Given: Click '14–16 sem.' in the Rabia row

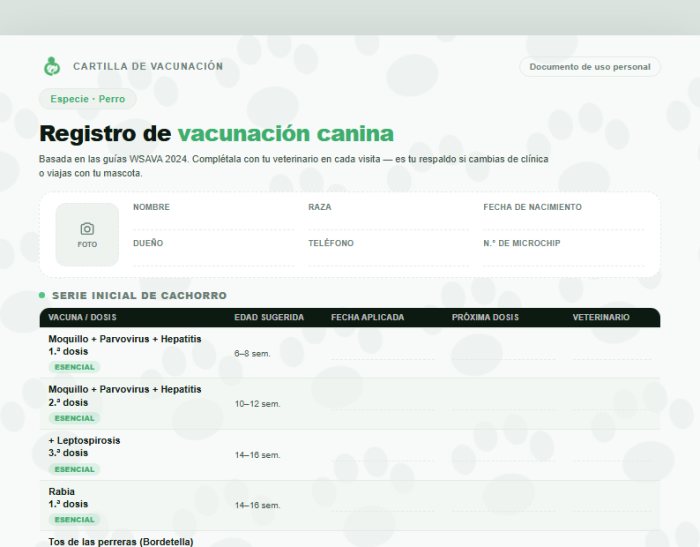Looking at the screenshot, I should tap(258, 505).
